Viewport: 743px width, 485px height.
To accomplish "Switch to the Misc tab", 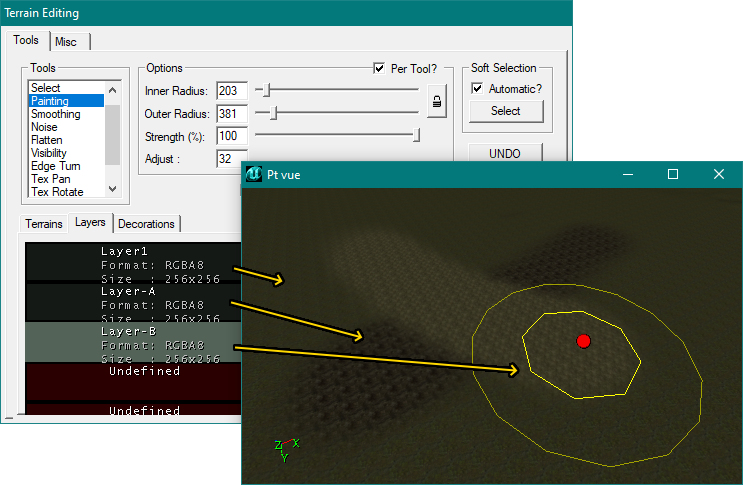I will point(66,41).
